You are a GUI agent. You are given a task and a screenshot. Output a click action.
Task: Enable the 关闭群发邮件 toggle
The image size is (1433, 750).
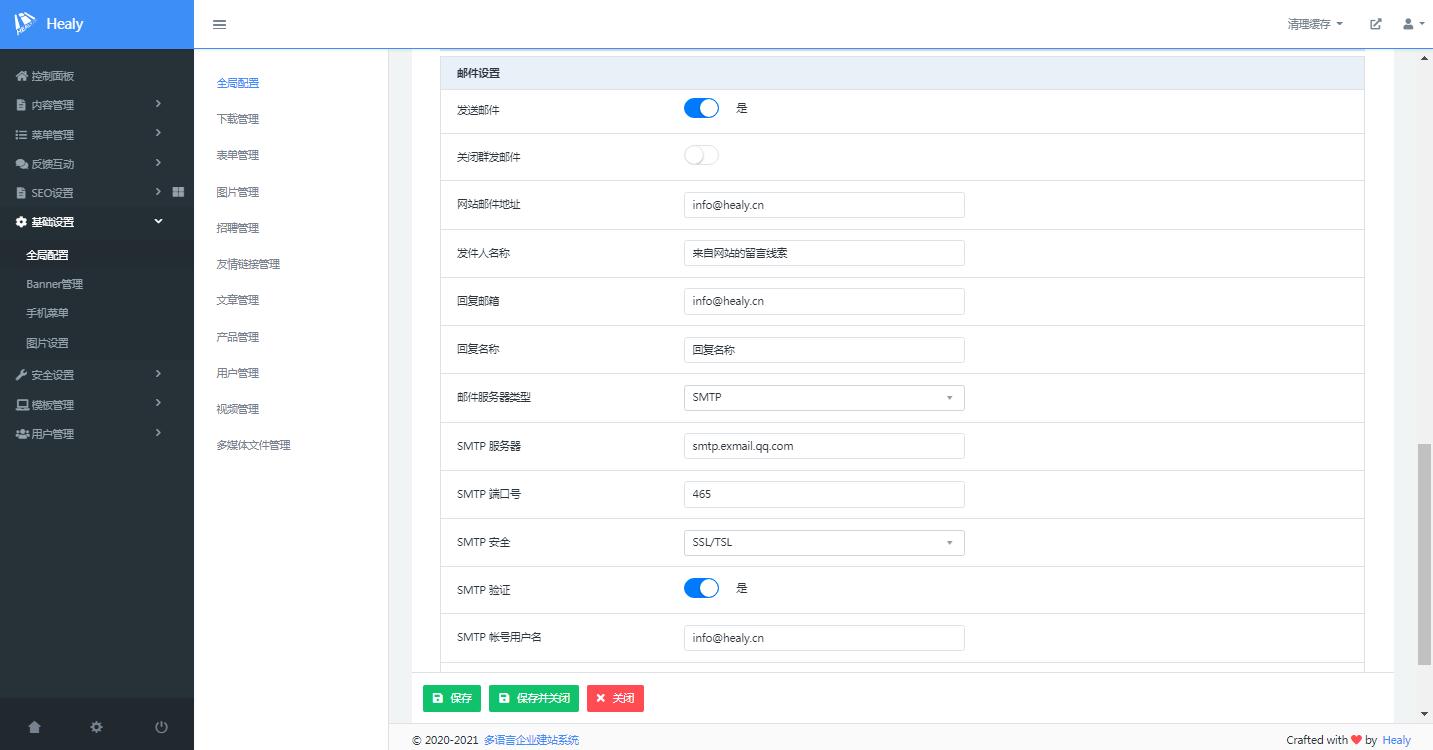coord(701,156)
